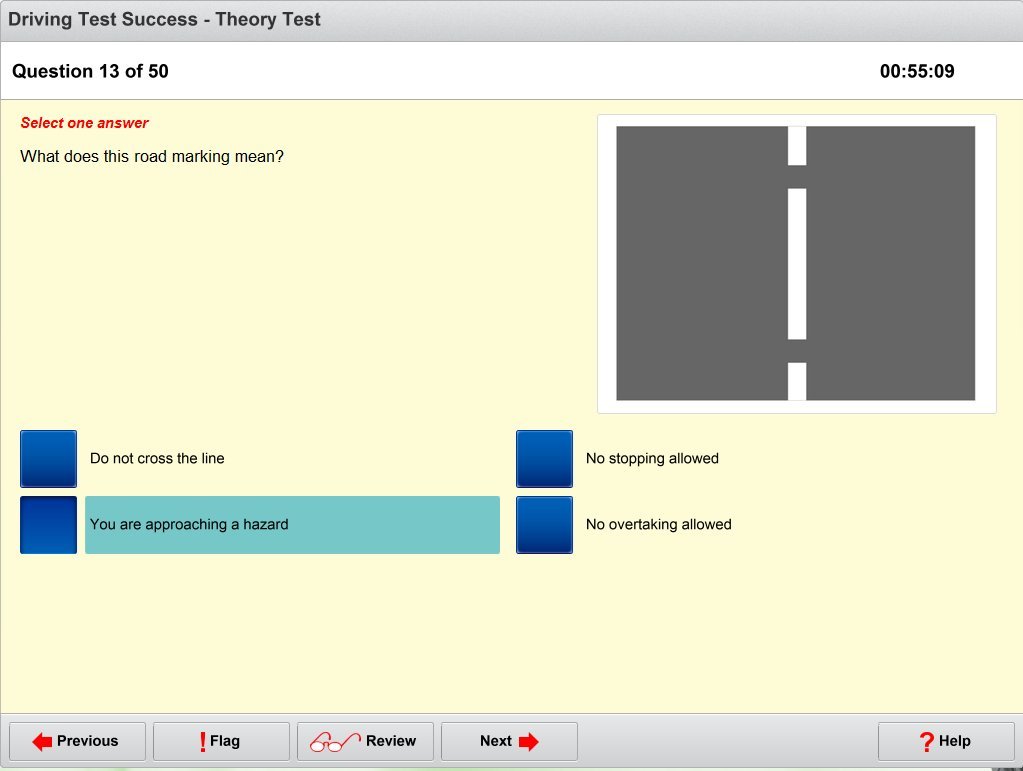Image resolution: width=1023 pixels, height=771 pixels.
Task: Toggle the blue box beside 'You are approaching a hazard'
Action: (x=48, y=525)
